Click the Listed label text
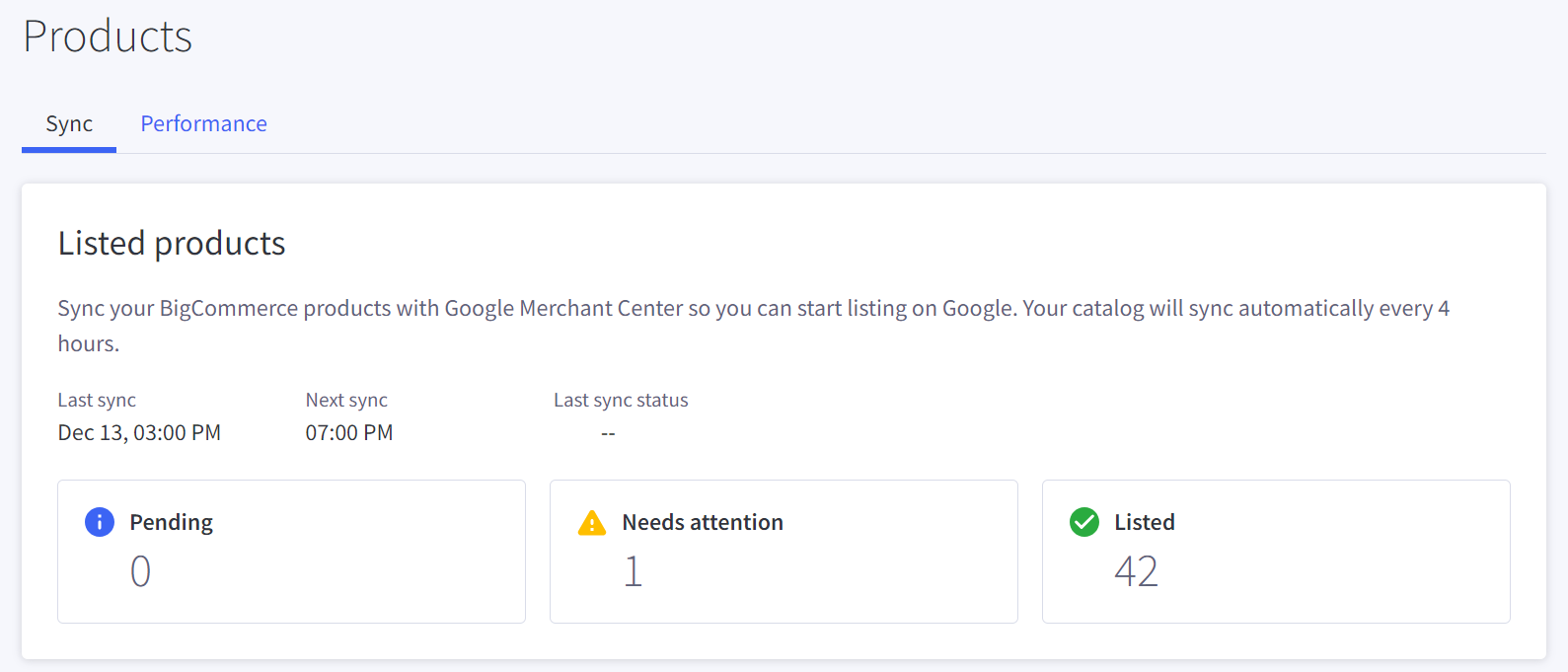 coord(1145,522)
